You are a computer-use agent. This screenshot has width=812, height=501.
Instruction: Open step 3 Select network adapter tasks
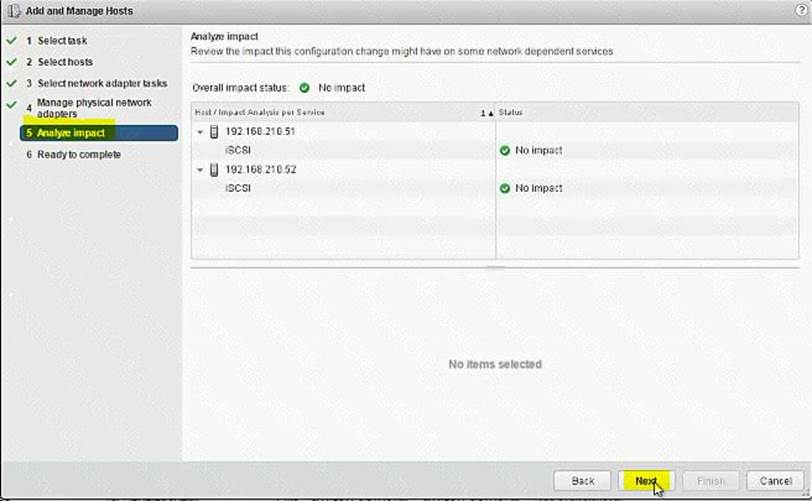[102, 83]
